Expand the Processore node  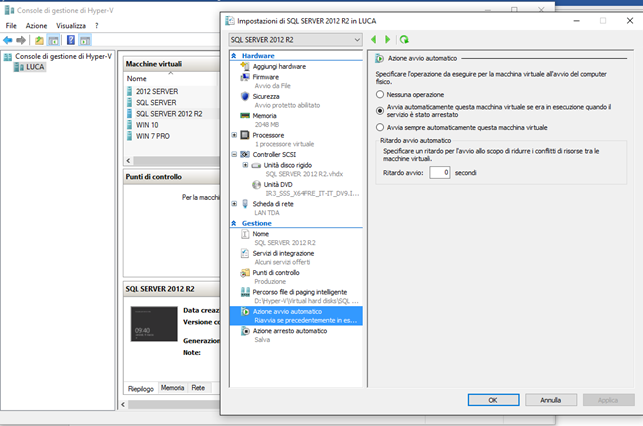[x=234, y=135]
